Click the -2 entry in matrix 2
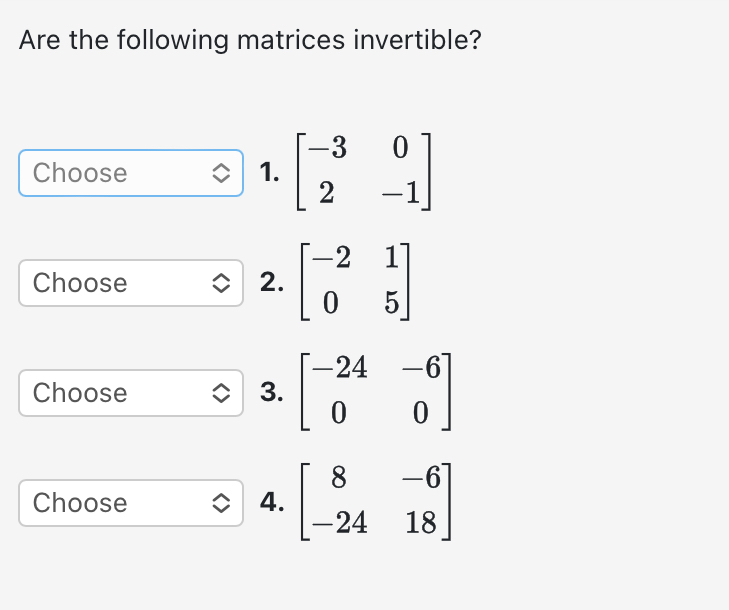729x610 pixels. pyautogui.click(x=331, y=257)
